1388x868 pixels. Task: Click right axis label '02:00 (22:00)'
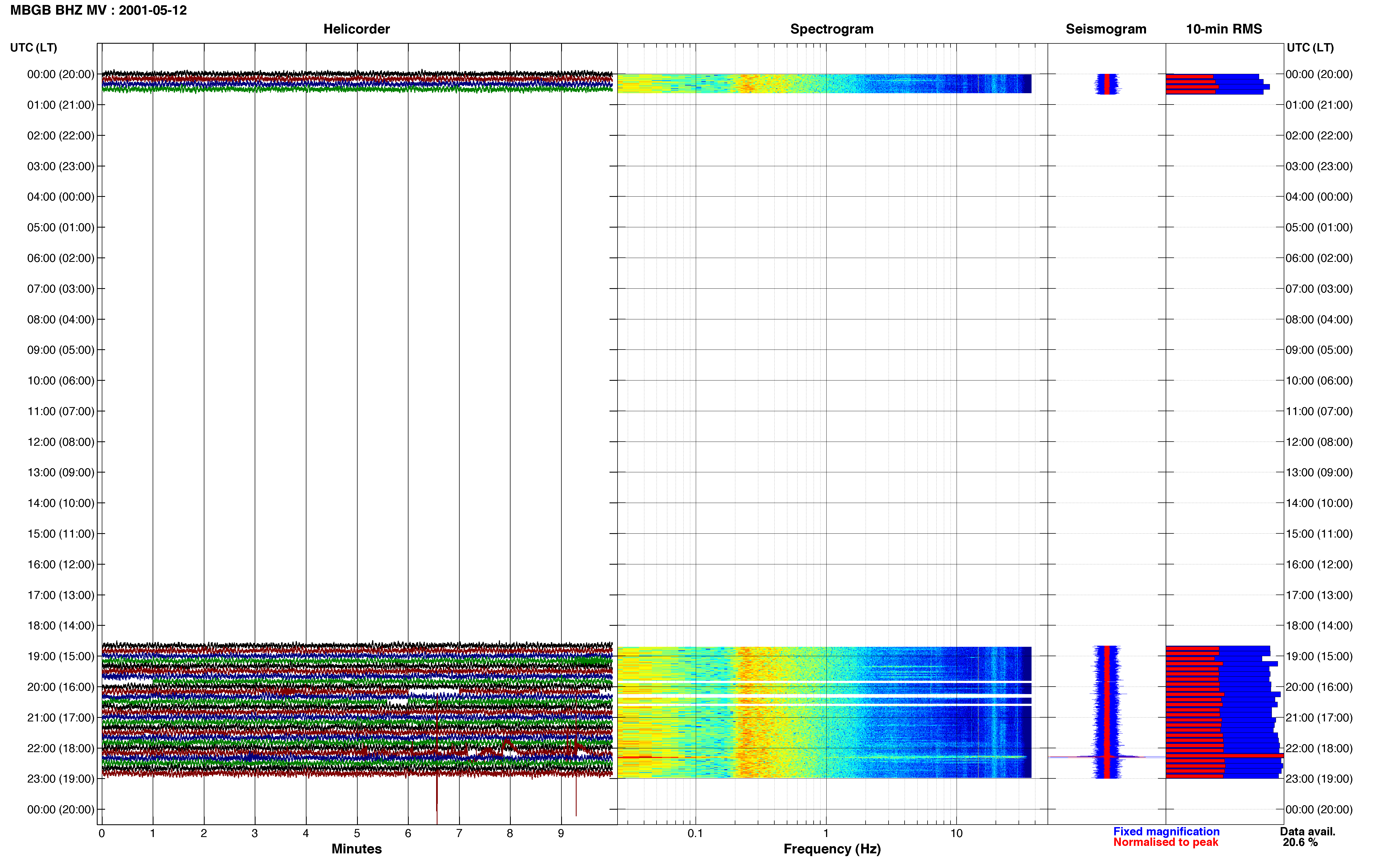(x=1319, y=135)
